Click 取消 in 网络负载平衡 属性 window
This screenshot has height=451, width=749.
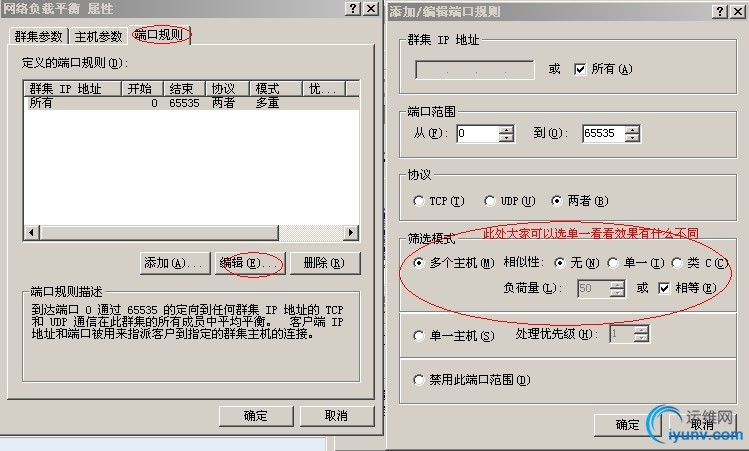point(337,416)
